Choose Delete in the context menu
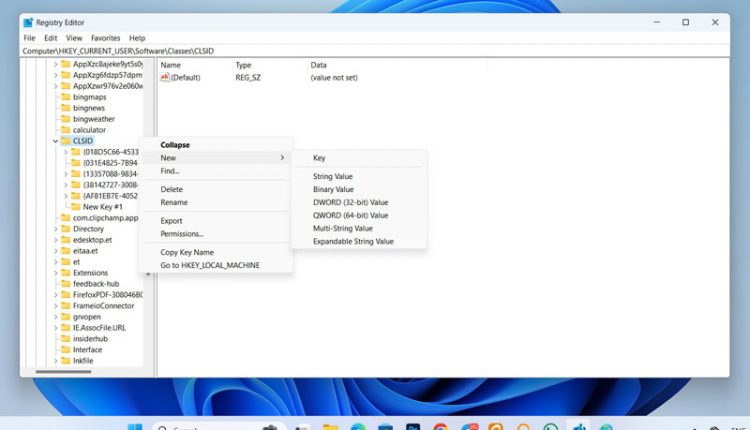 [216, 189]
